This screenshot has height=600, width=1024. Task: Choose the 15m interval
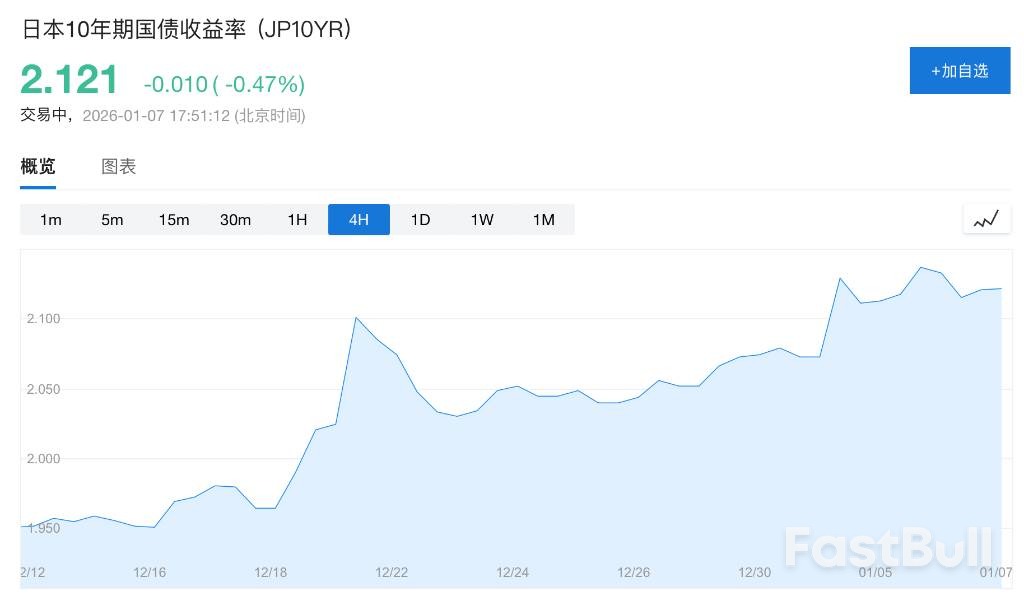tap(174, 220)
